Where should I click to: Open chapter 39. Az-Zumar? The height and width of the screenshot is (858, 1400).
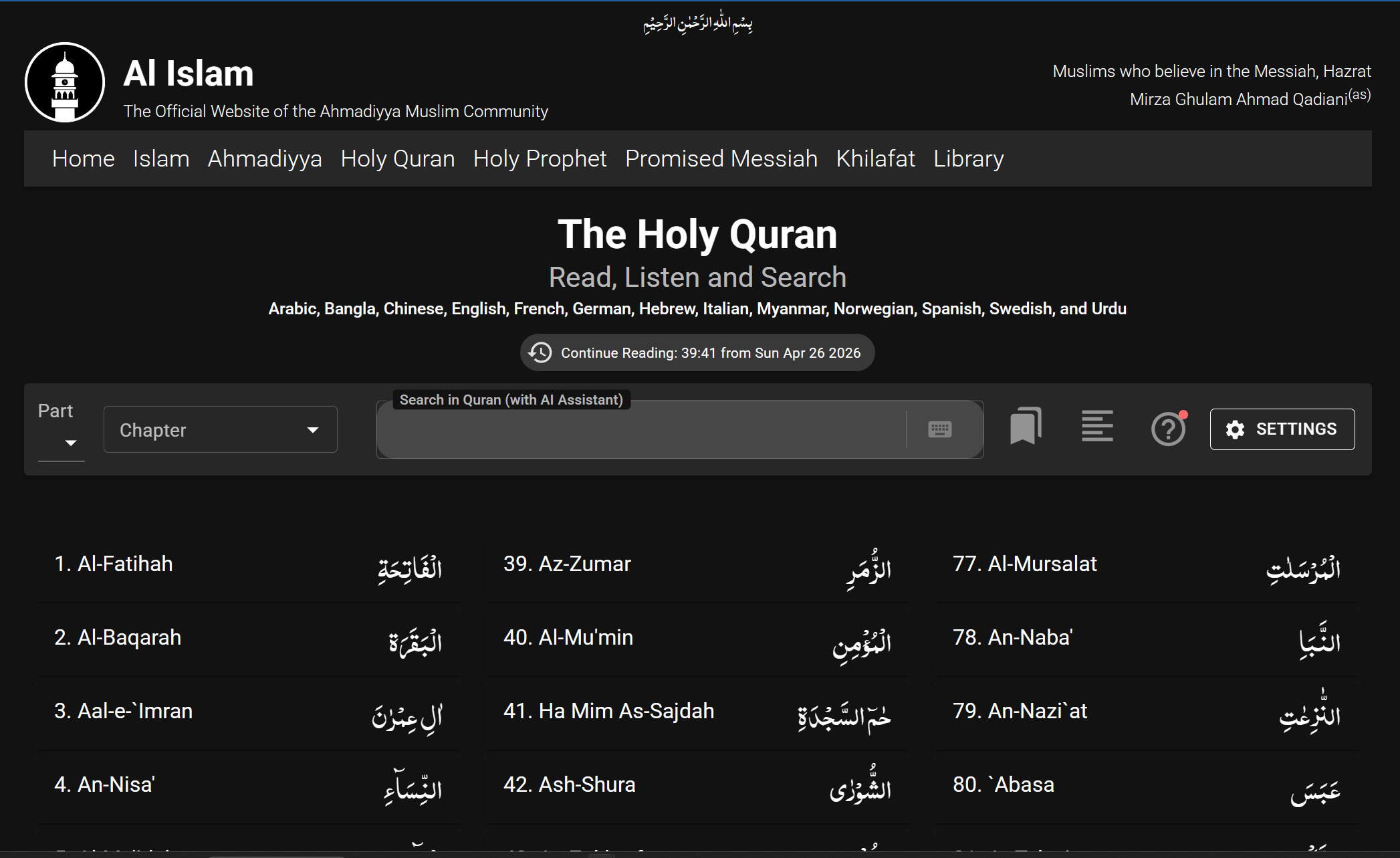pyautogui.click(x=697, y=567)
